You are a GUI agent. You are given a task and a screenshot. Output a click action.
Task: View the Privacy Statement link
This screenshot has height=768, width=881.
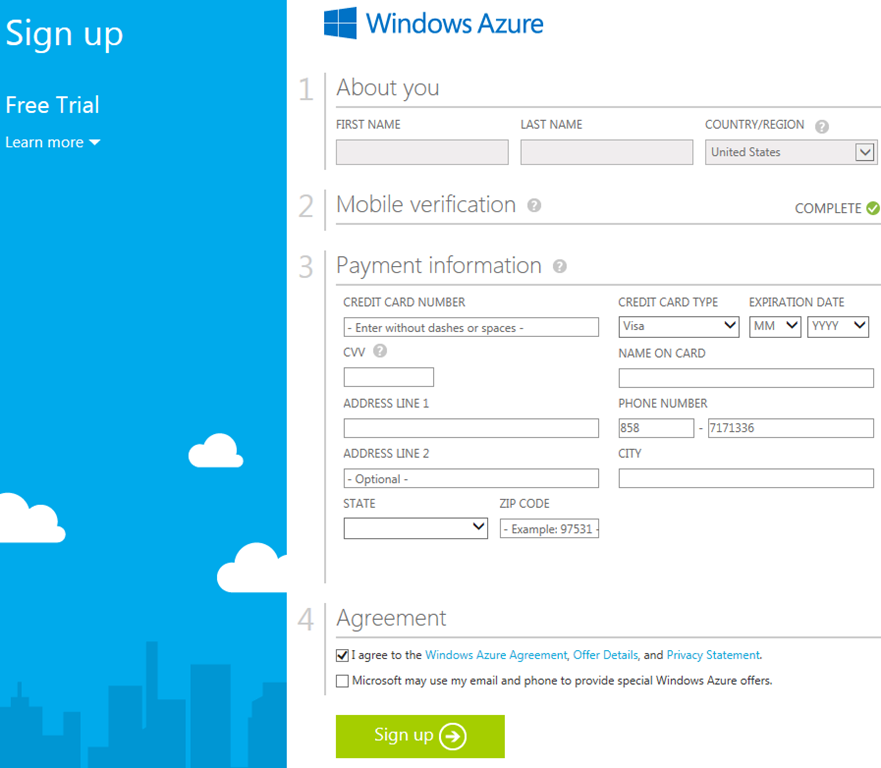coord(713,655)
